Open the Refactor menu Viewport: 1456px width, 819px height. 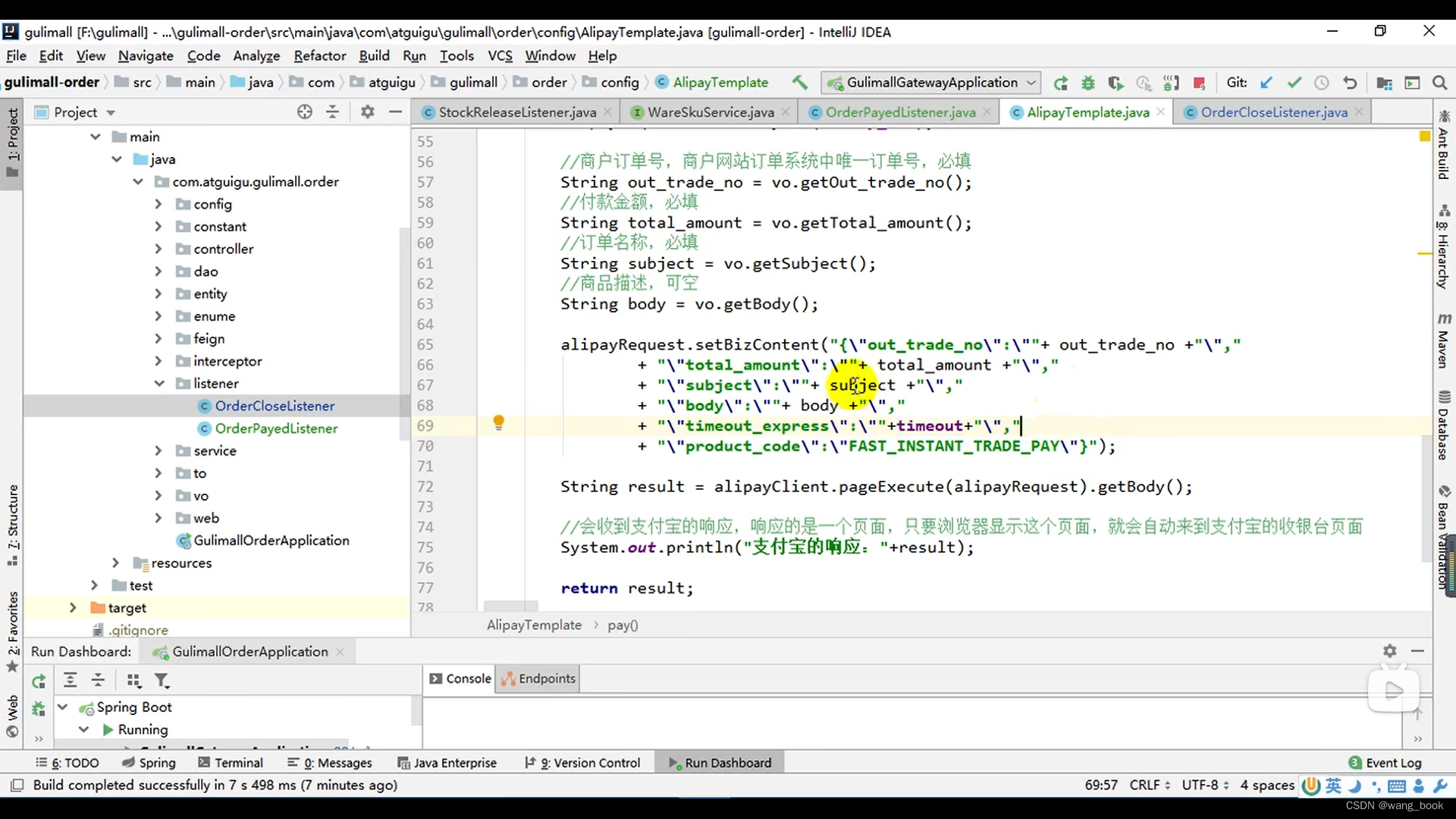pos(319,55)
